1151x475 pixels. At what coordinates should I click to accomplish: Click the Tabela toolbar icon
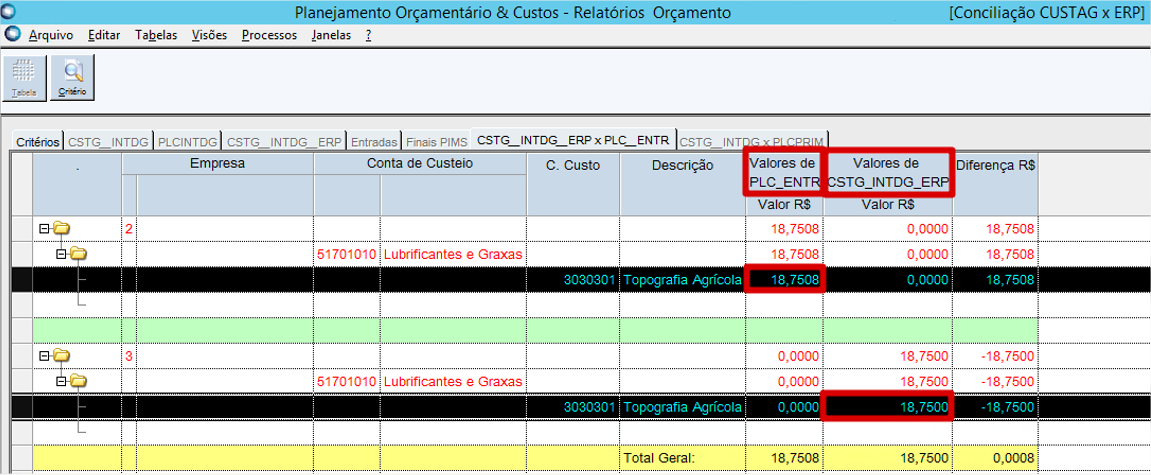[24, 77]
